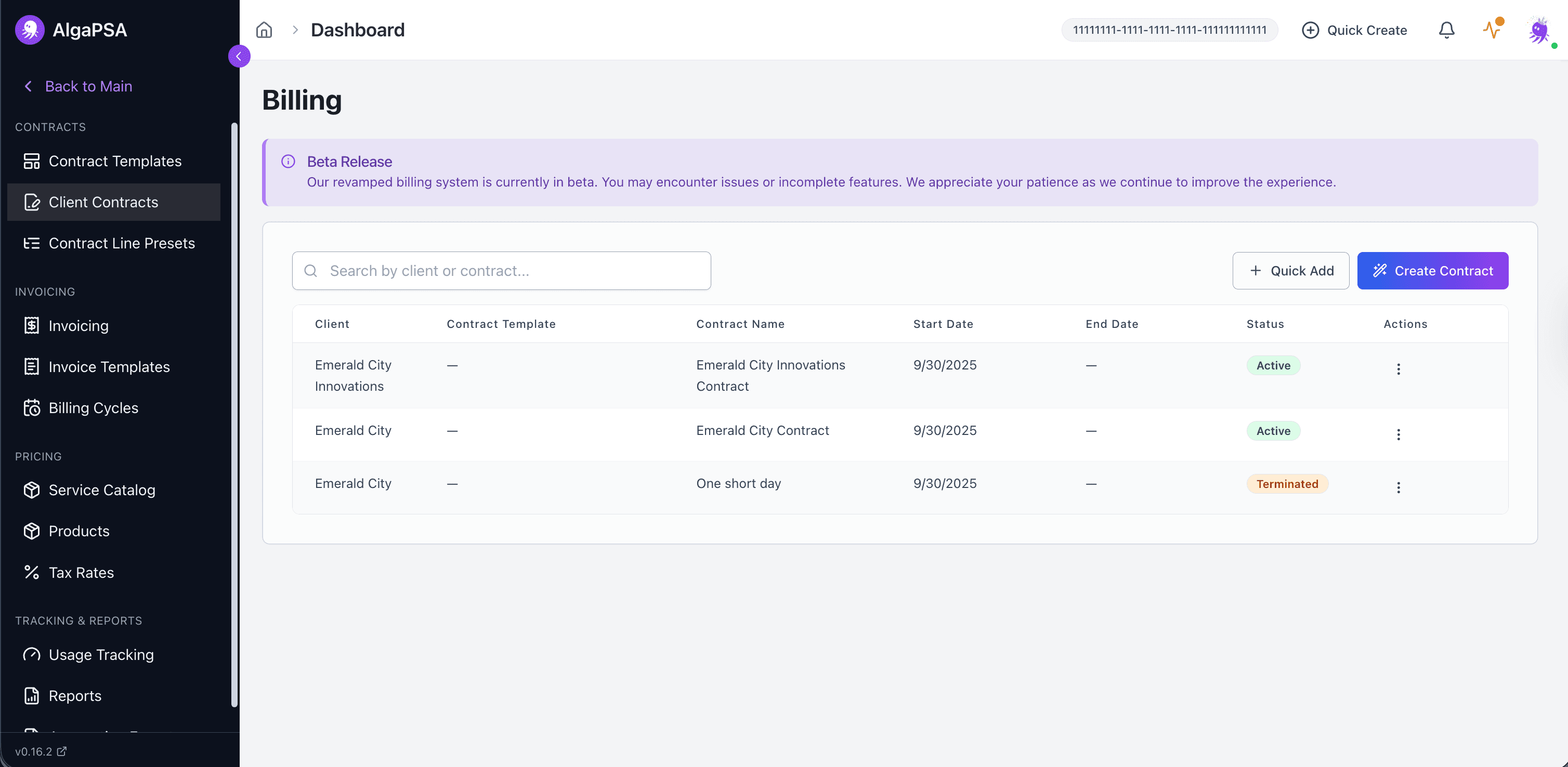This screenshot has height=767, width=1568.
Task: Open Service Catalog page
Action: [102, 490]
